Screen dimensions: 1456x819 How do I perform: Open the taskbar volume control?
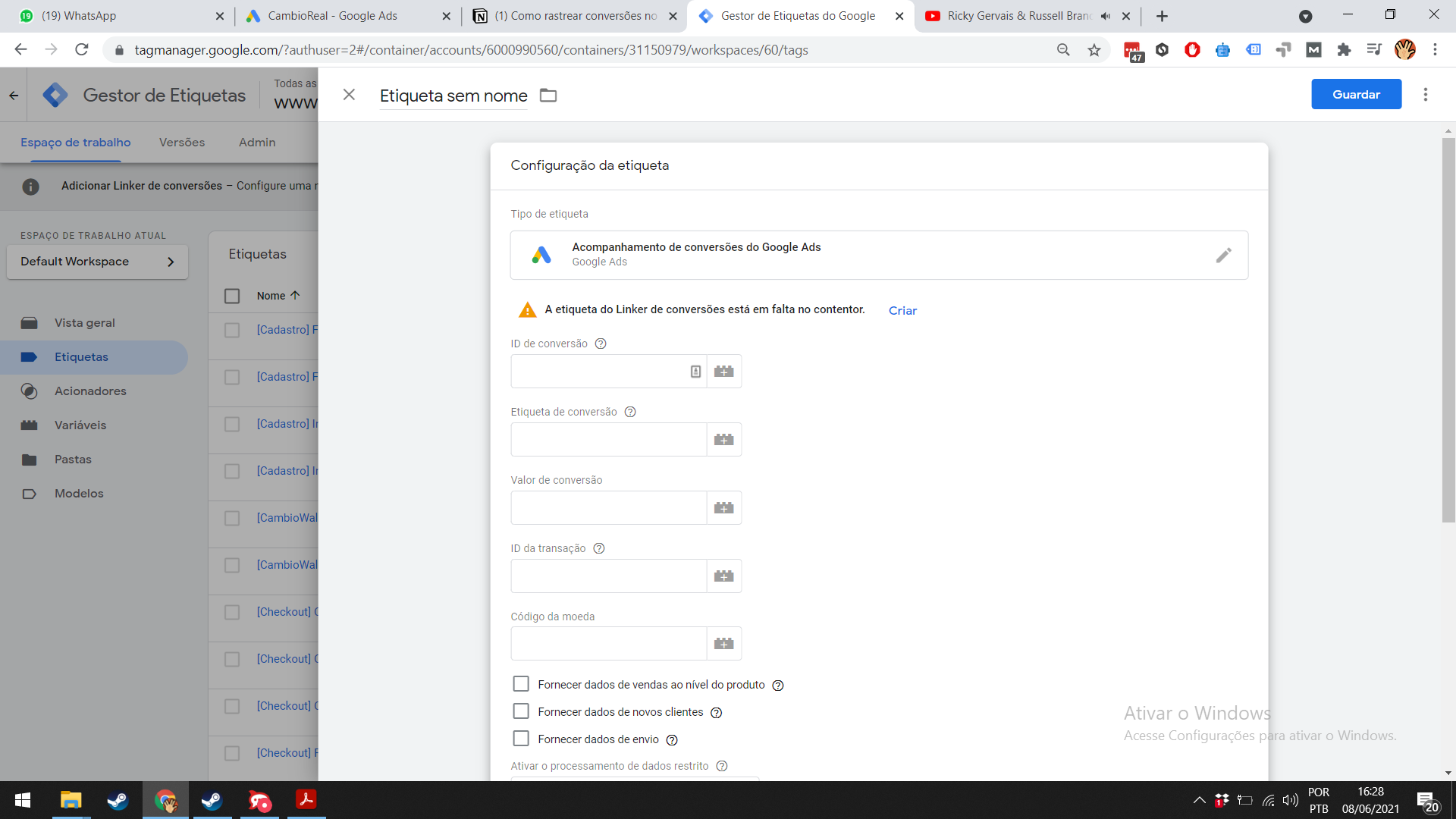[1290, 801]
